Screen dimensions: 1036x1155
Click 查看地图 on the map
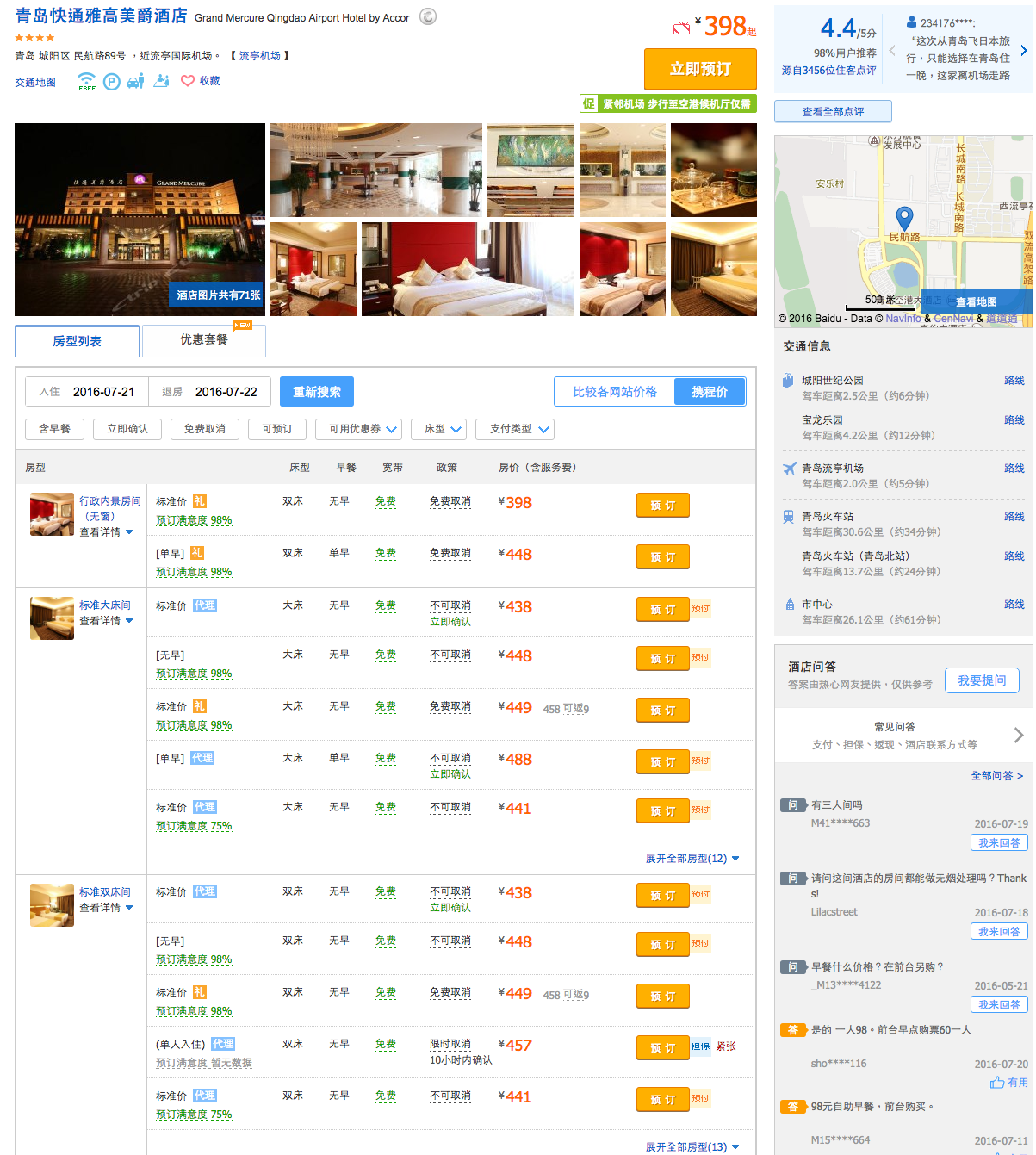click(977, 302)
